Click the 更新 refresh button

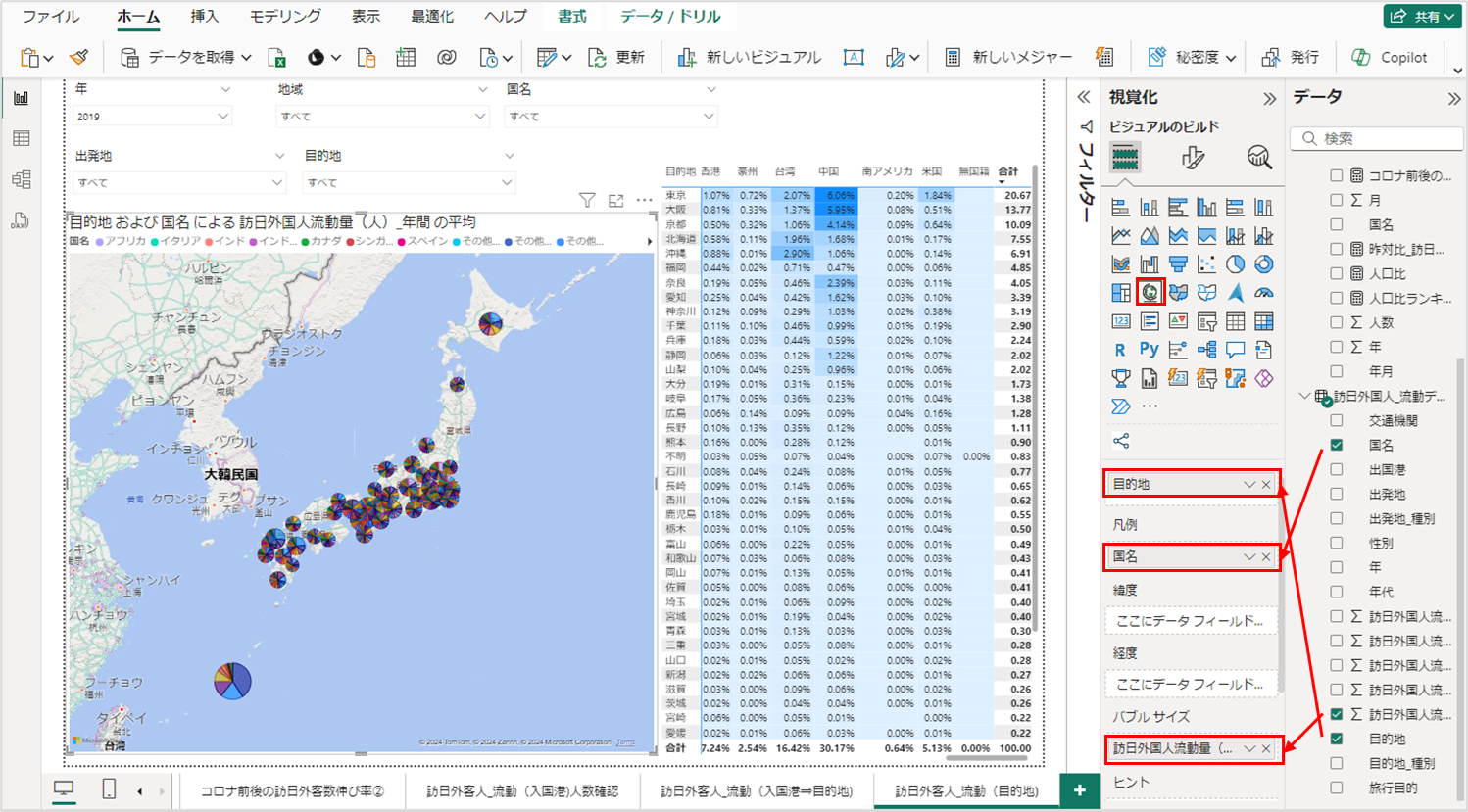617,58
